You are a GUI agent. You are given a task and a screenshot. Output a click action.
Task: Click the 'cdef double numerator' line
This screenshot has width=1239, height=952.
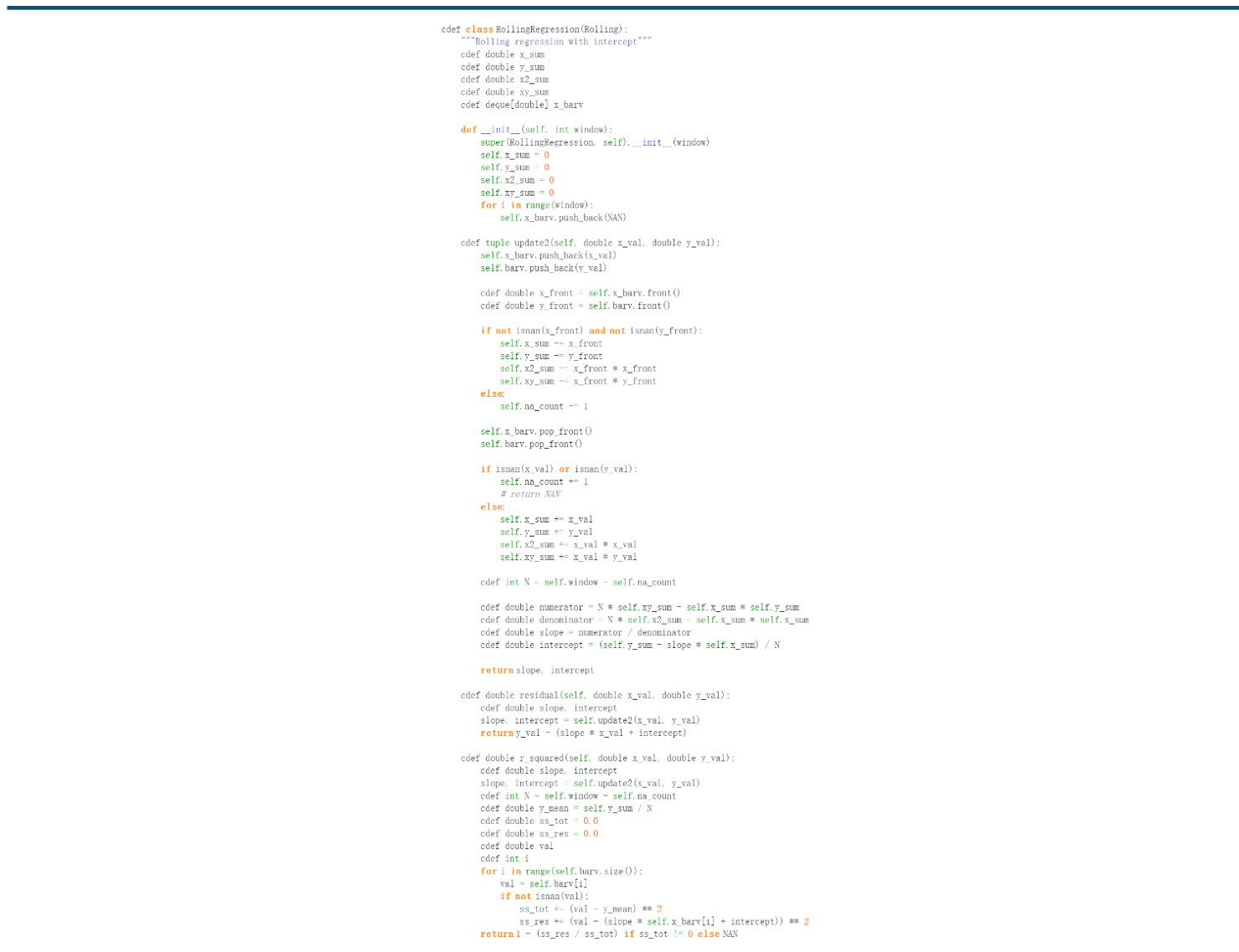pos(639,607)
